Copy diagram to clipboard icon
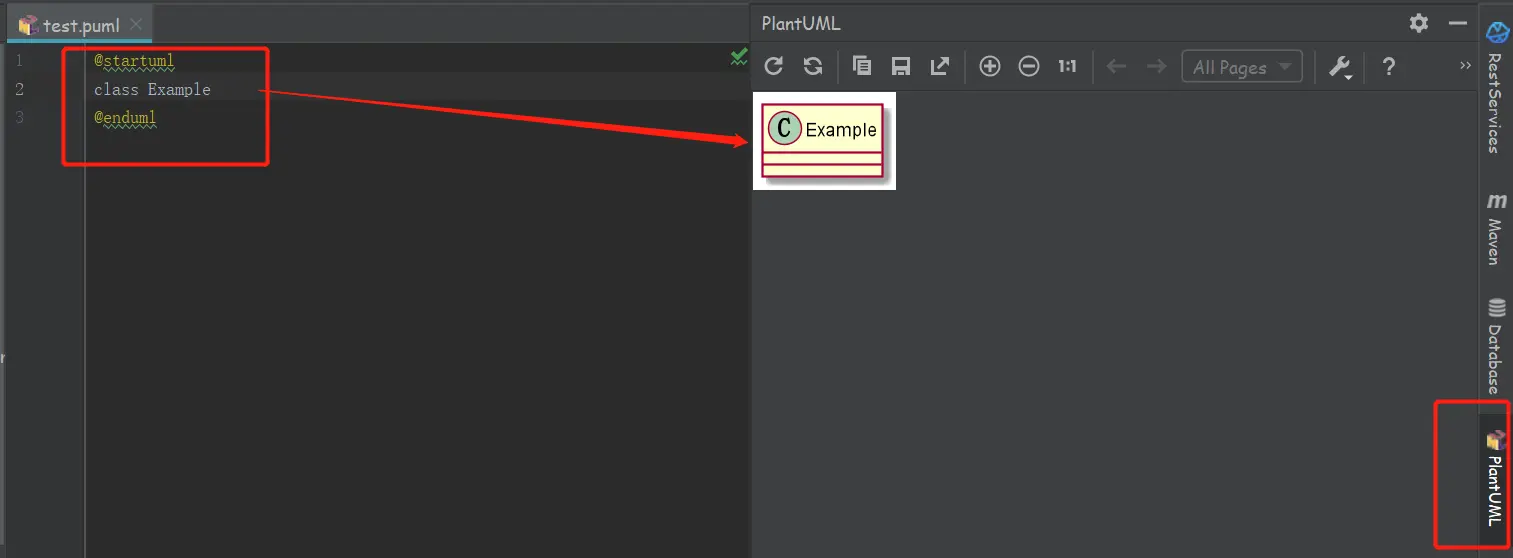This screenshot has height=558, width=1513. pyautogui.click(x=861, y=67)
